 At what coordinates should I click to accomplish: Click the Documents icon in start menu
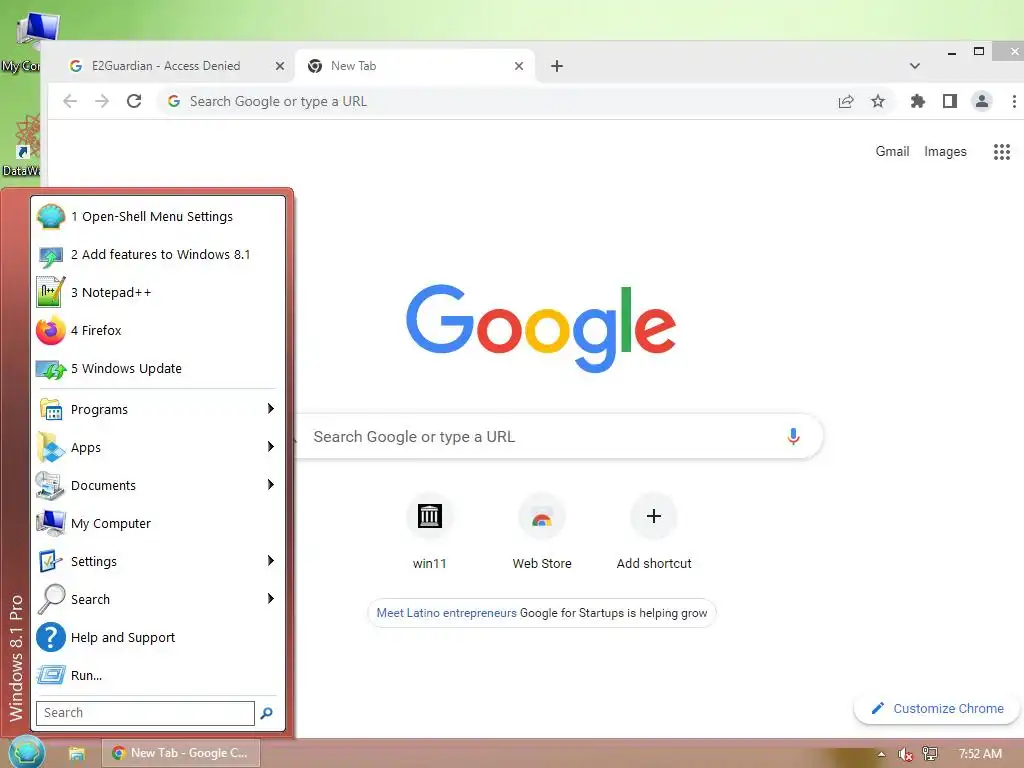click(50, 486)
